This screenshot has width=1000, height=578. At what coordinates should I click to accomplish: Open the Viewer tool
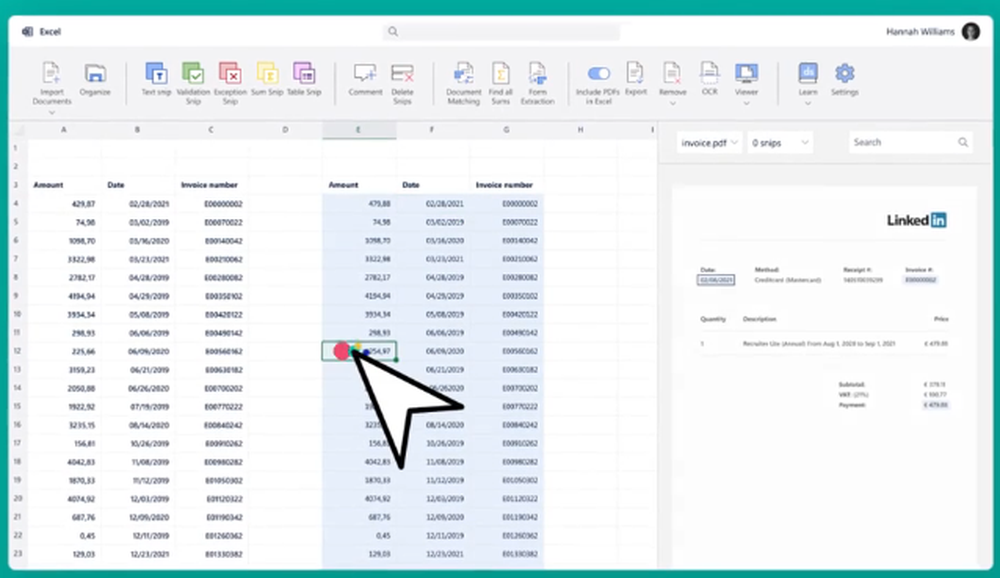click(746, 73)
